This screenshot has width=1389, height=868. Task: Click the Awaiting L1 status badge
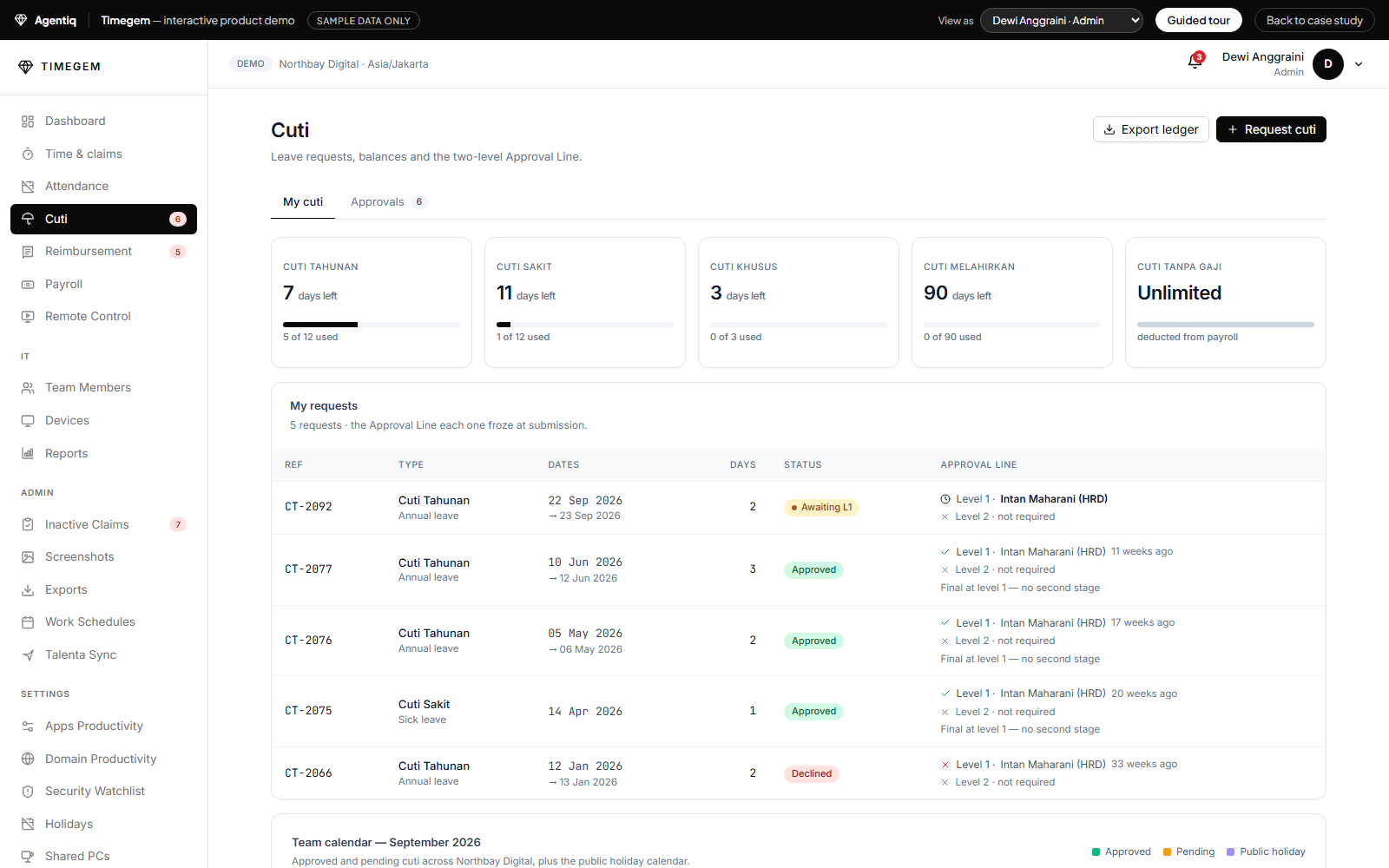click(x=821, y=508)
